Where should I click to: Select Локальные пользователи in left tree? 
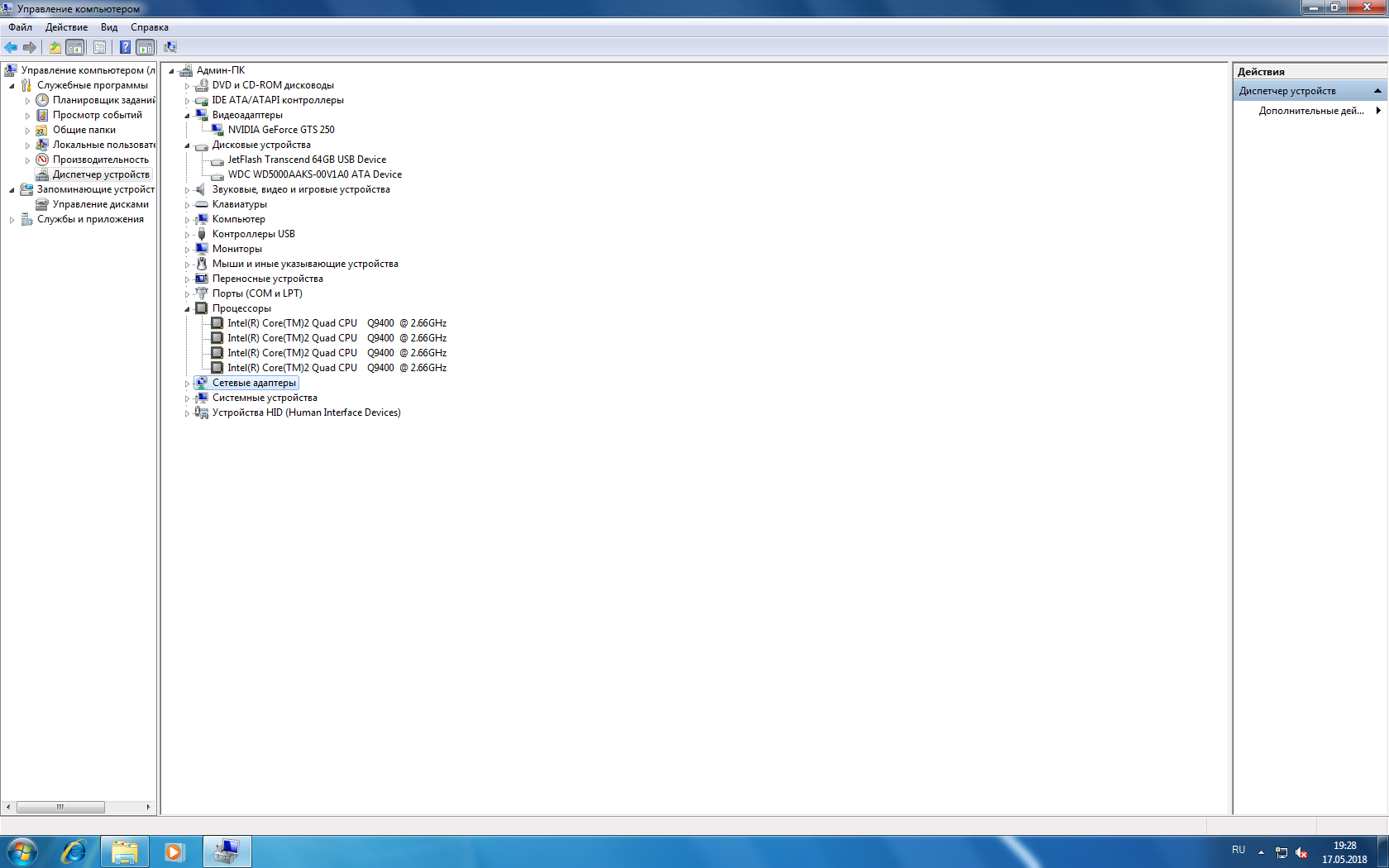pos(104,145)
